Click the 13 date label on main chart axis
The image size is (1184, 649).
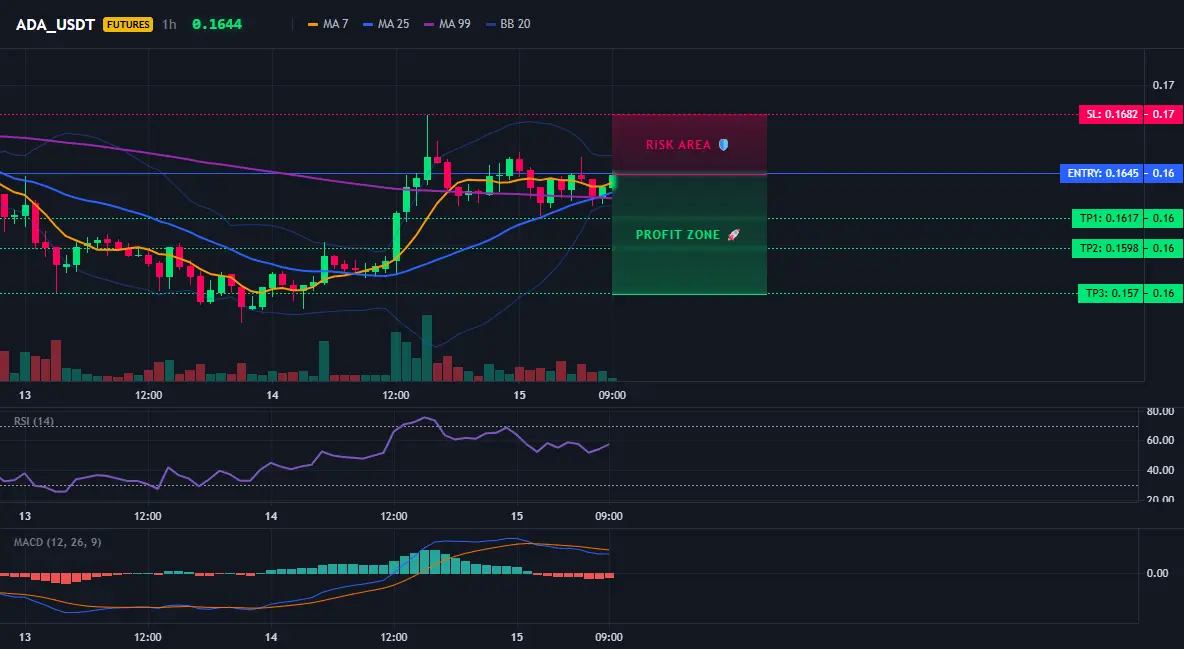pyautogui.click(x=25, y=395)
